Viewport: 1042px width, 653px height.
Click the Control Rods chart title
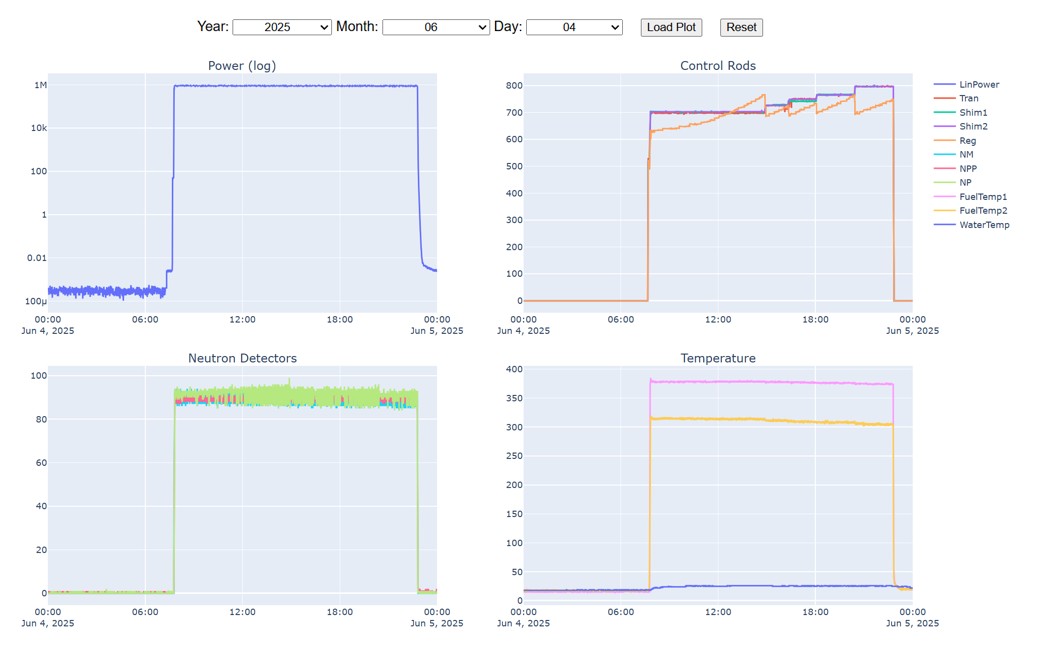(717, 66)
